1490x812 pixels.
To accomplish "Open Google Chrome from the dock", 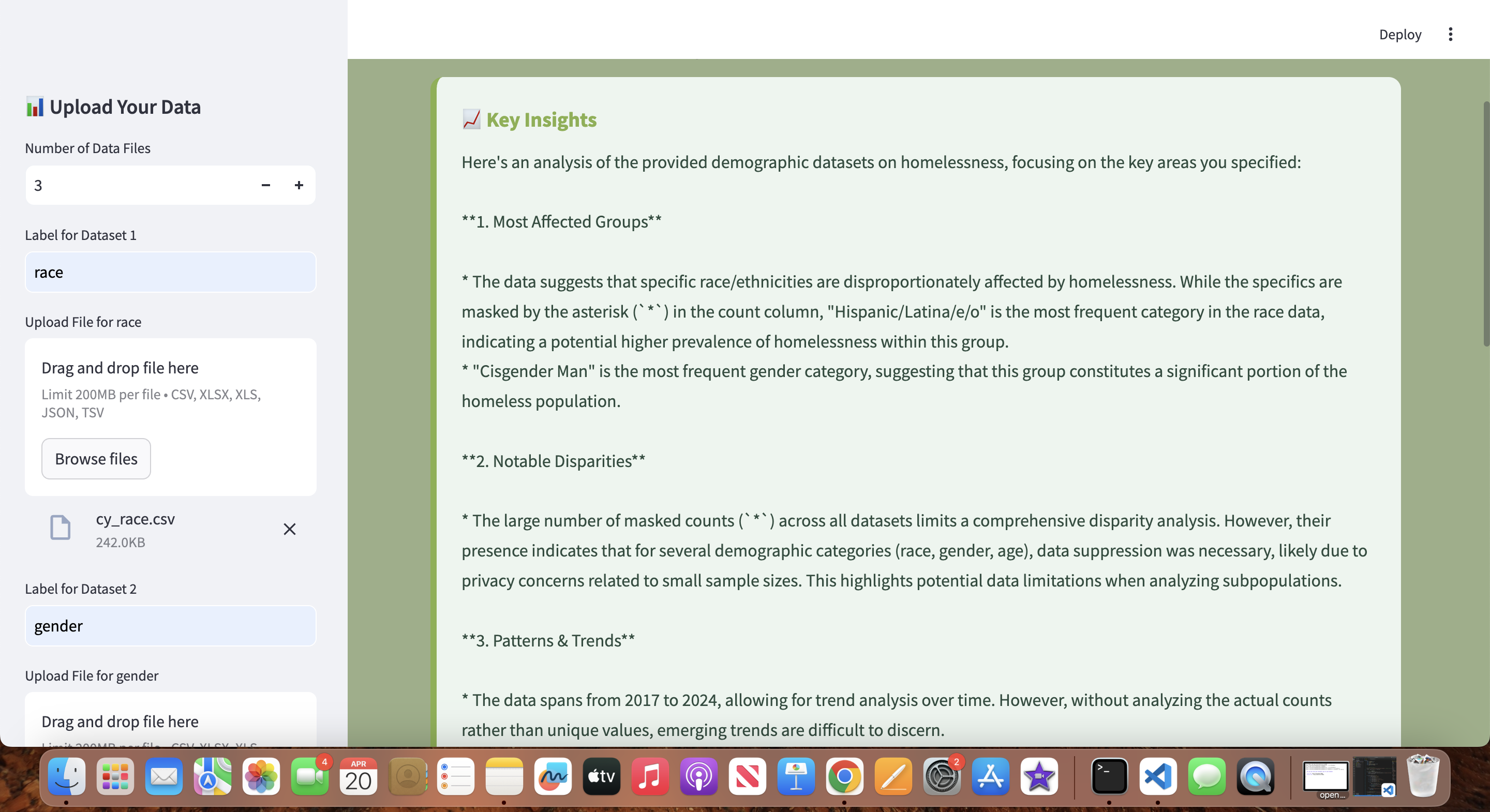I will tap(844, 776).
